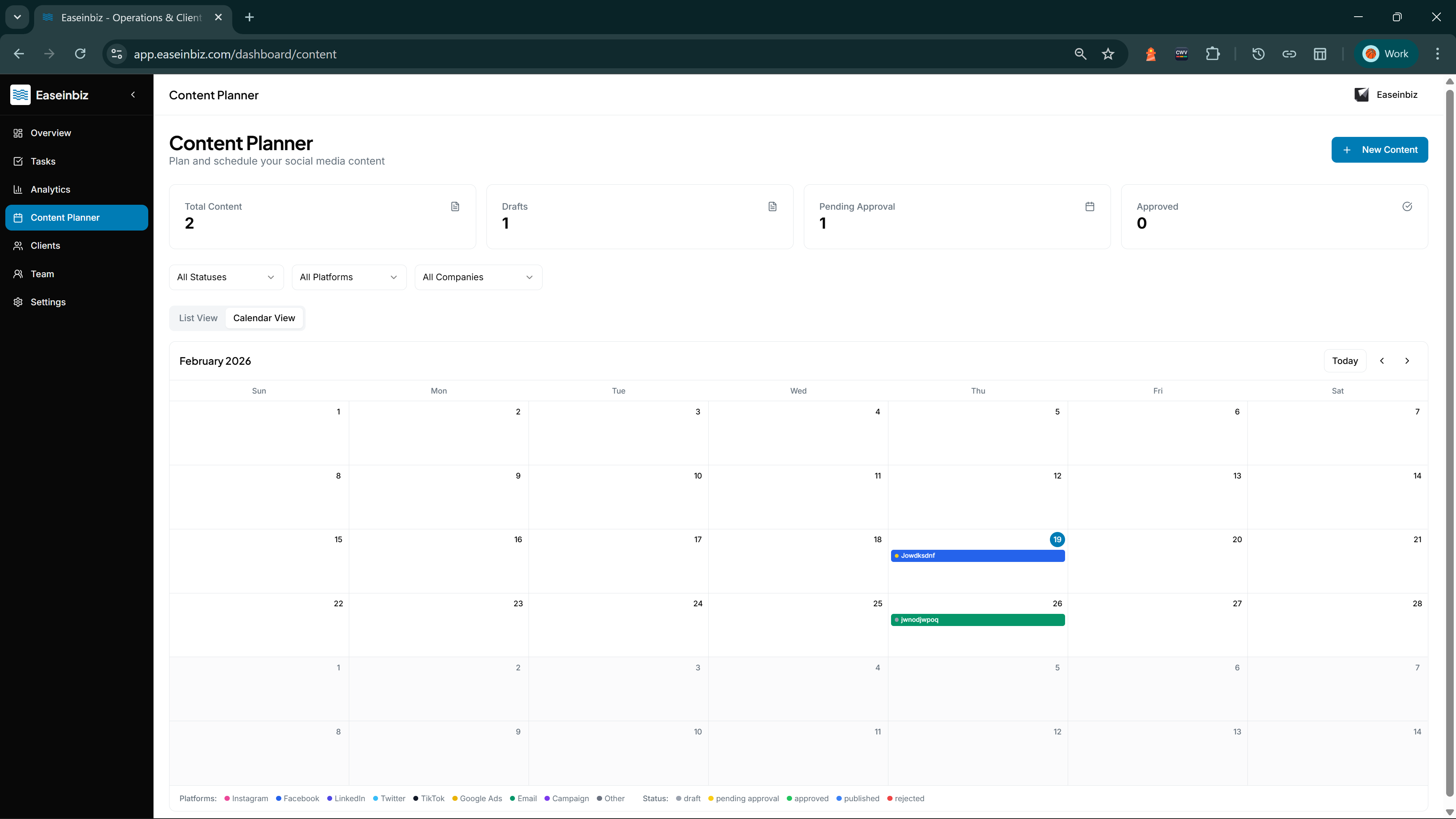Open the All Companies dropdown
Viewport: 1456px width, 819px height.
click(x=478, y=277)
